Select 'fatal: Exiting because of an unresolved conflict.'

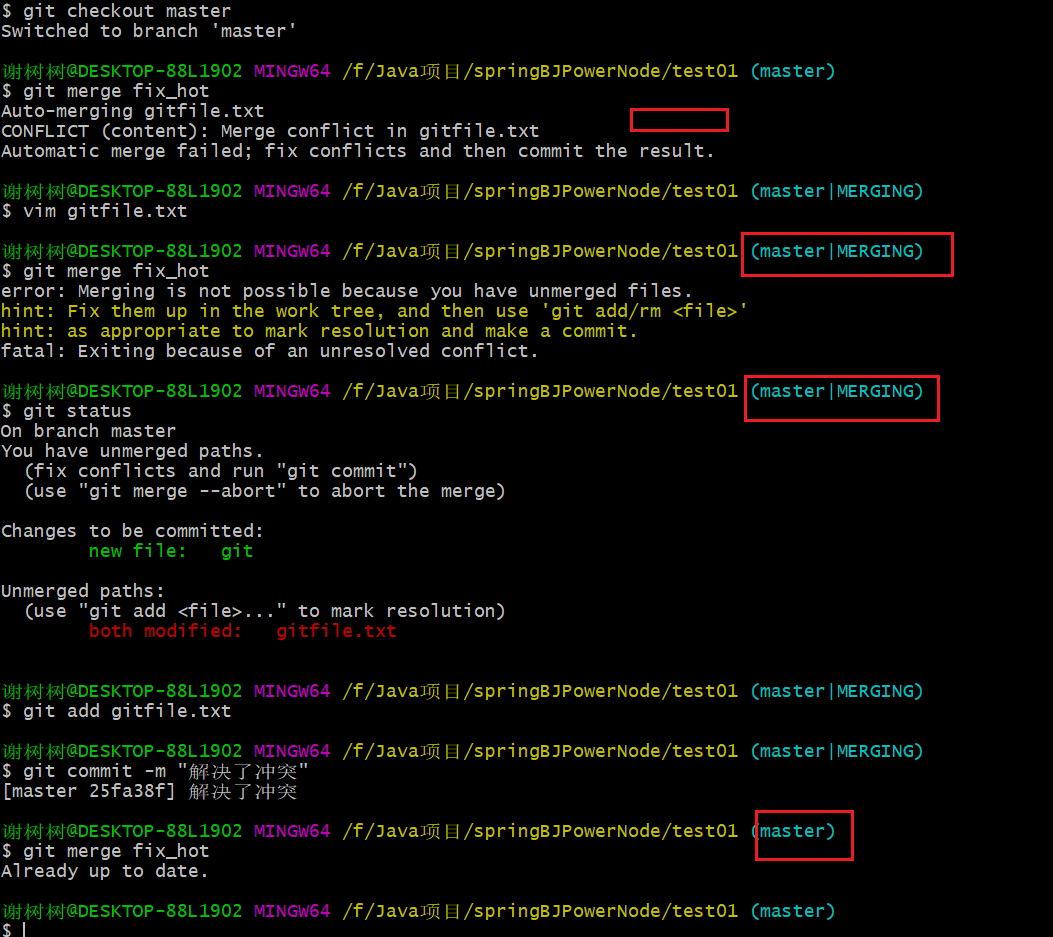(269, 351)
